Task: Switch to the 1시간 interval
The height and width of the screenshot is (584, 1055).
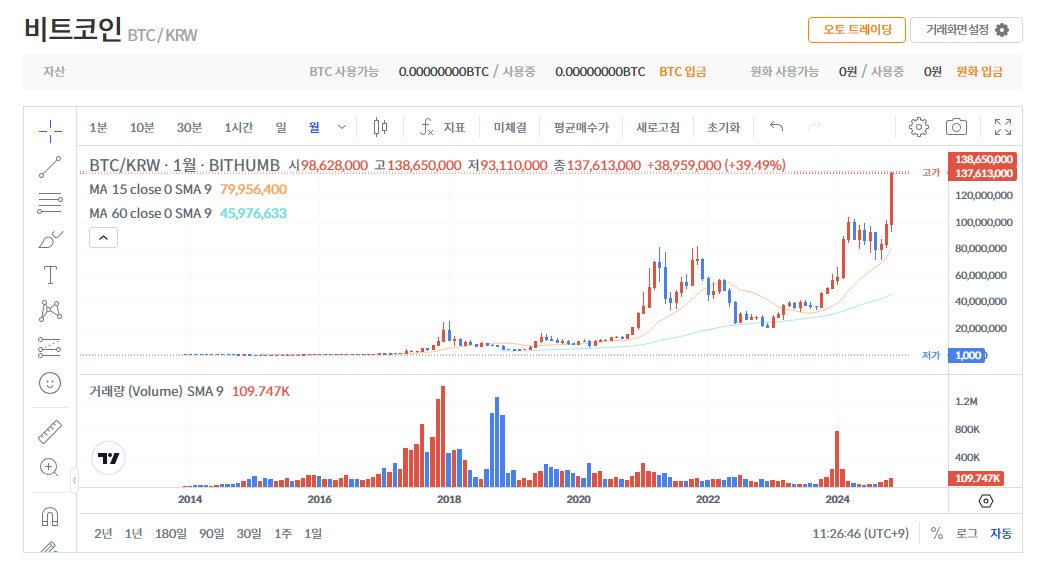Action: tap(238, 127)
